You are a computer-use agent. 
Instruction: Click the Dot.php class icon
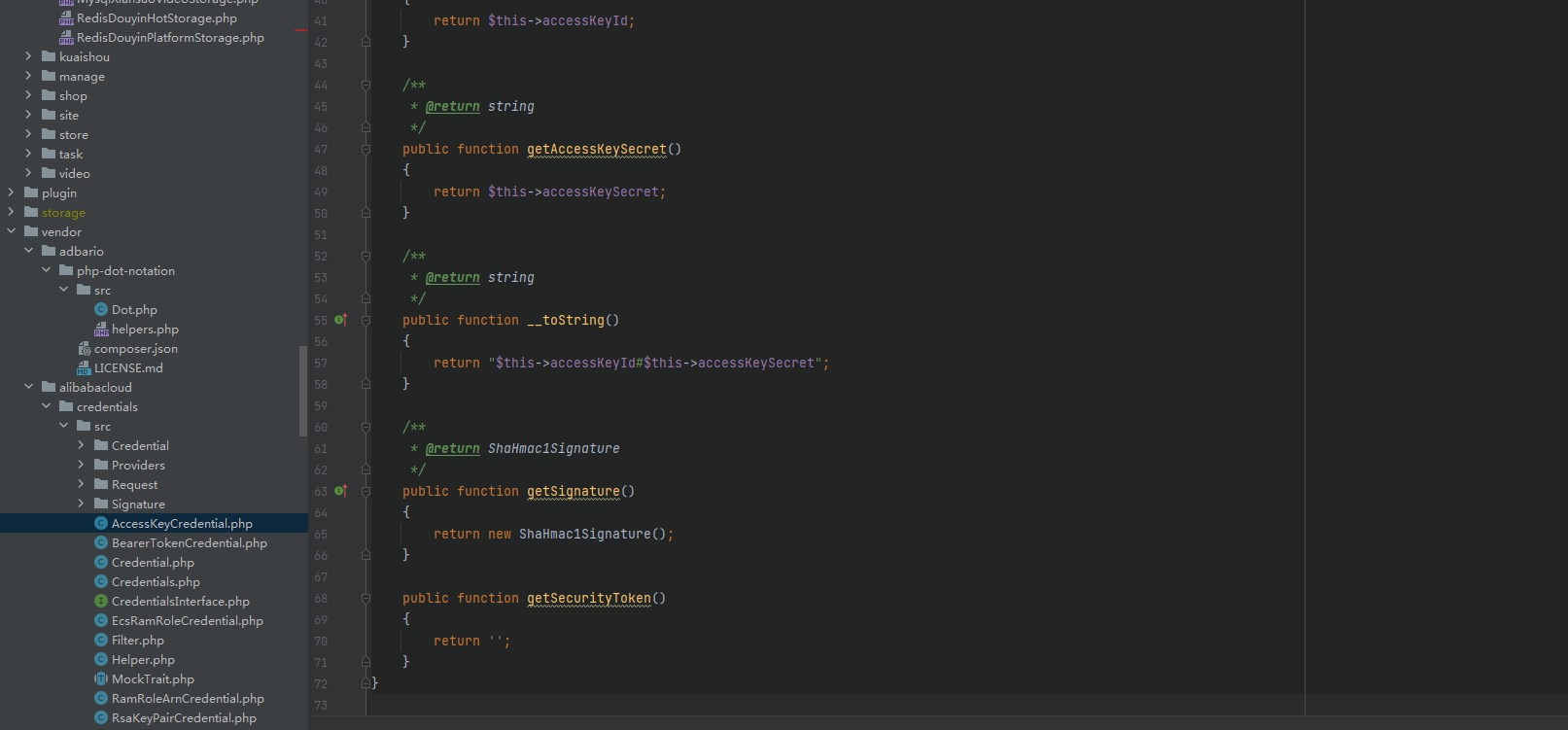[x=101, y=309]
